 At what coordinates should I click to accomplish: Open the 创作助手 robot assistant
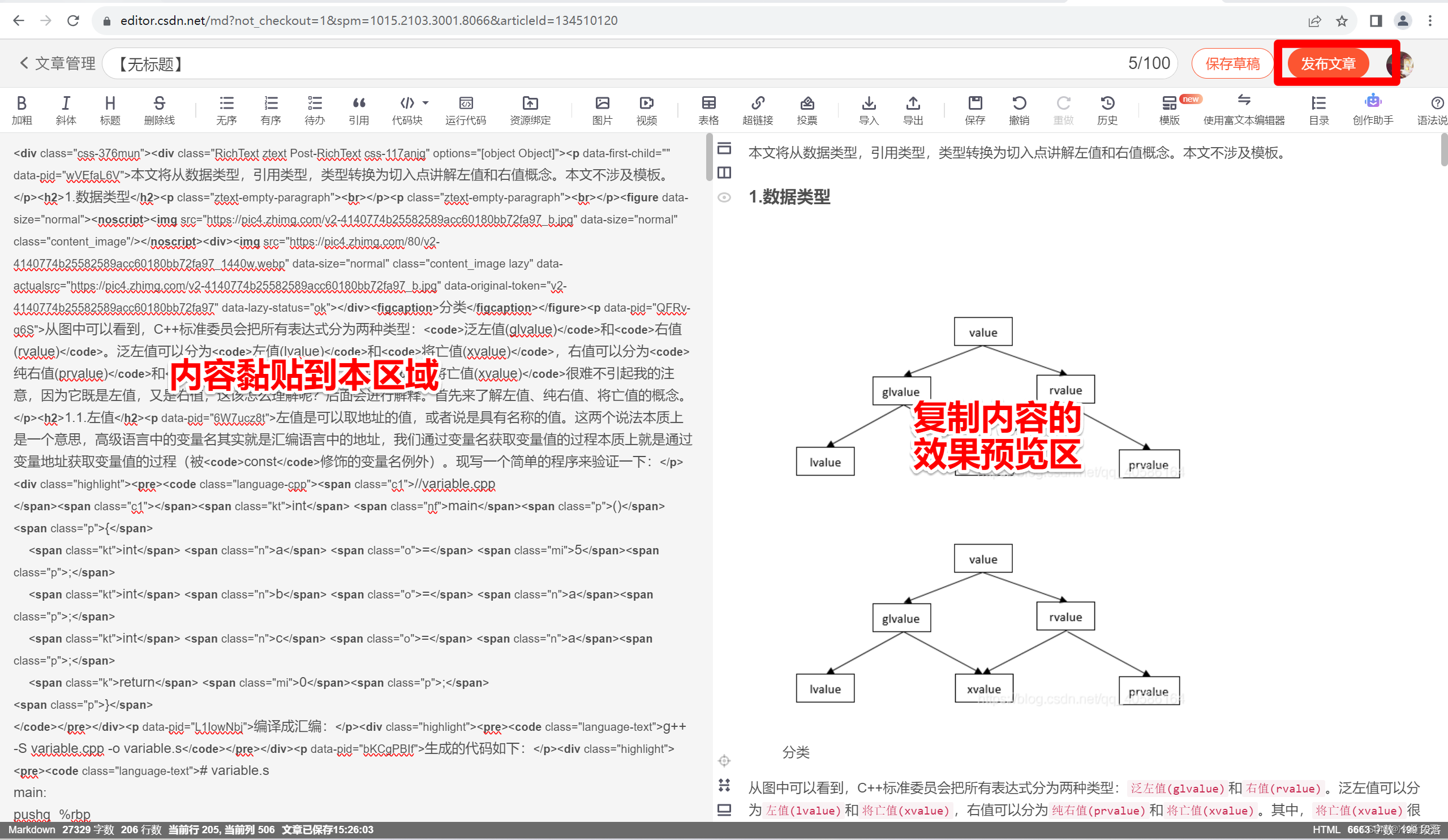point(1372,102)
